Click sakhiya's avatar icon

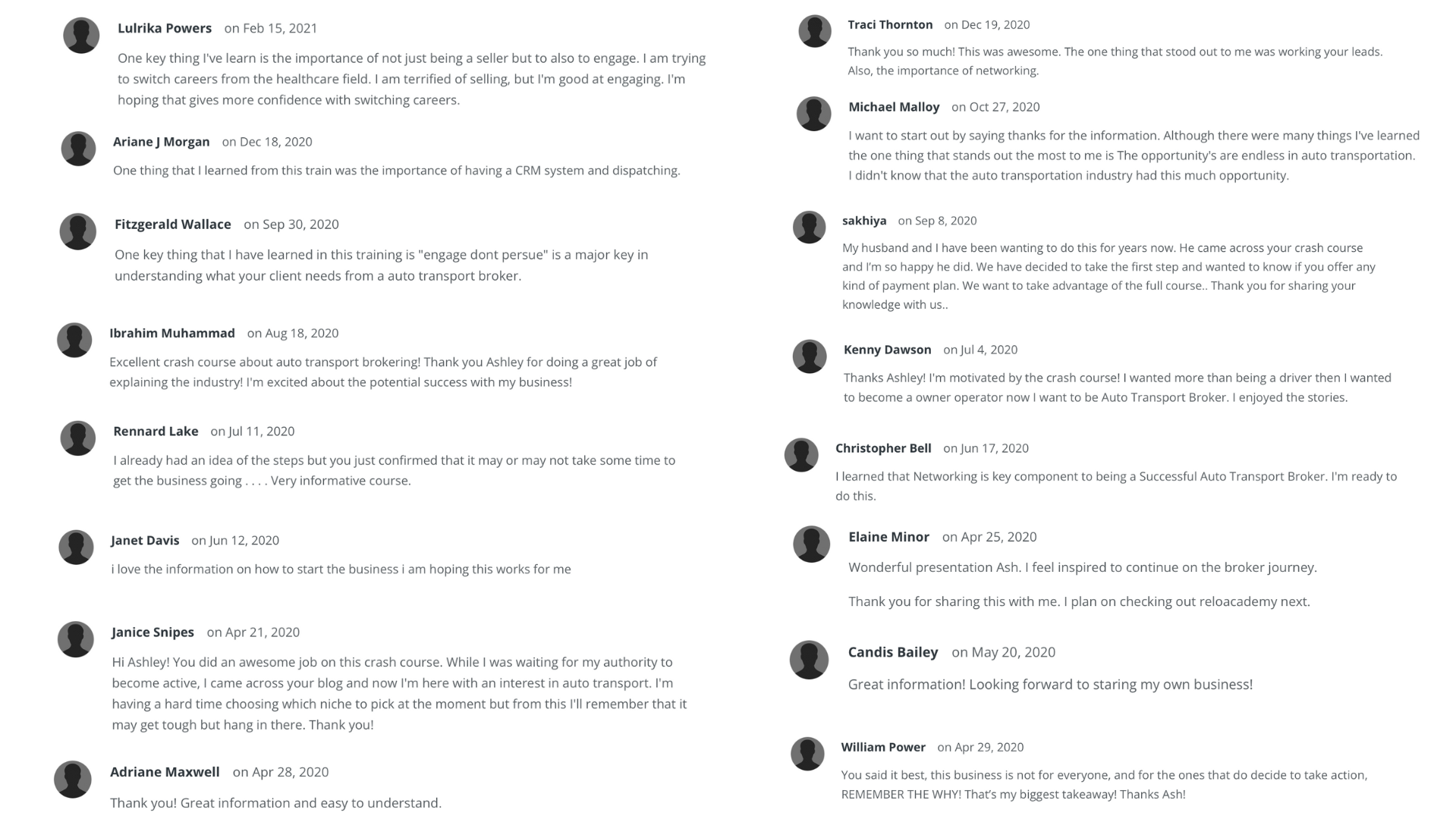pyautogui.click(x=809, y=227)
